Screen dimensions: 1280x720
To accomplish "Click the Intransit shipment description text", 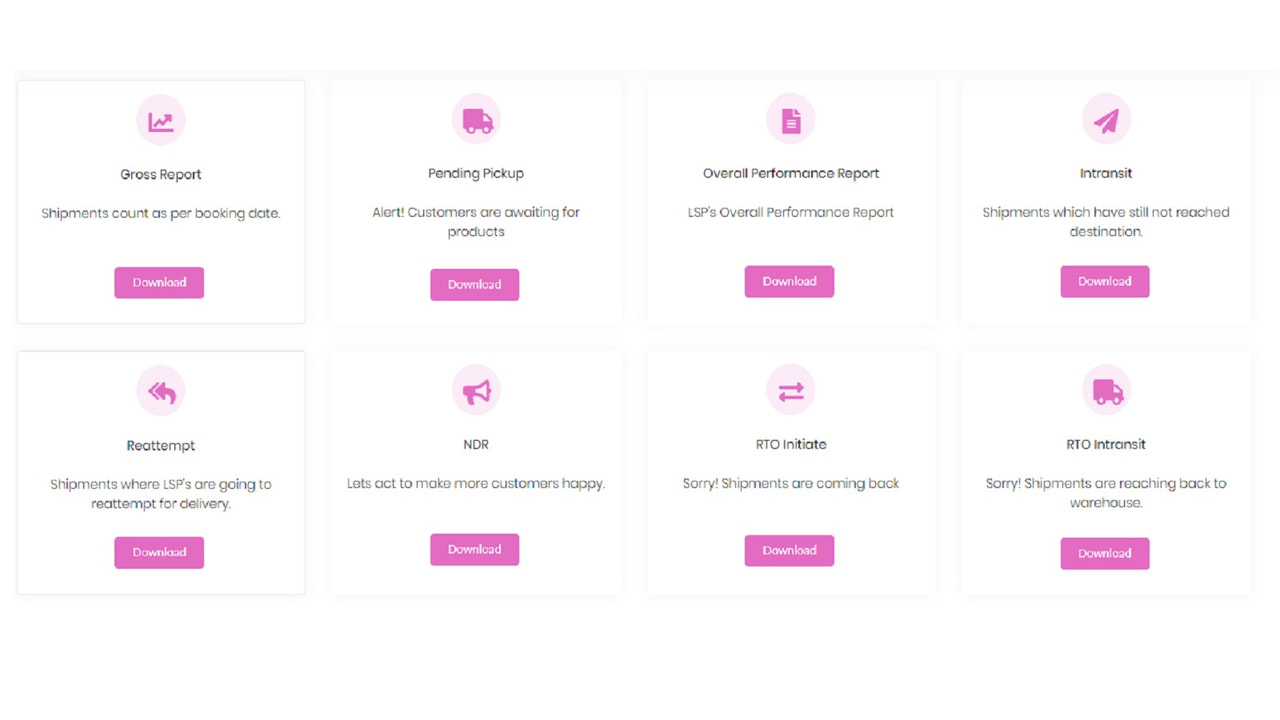I will coord(1105,221).
